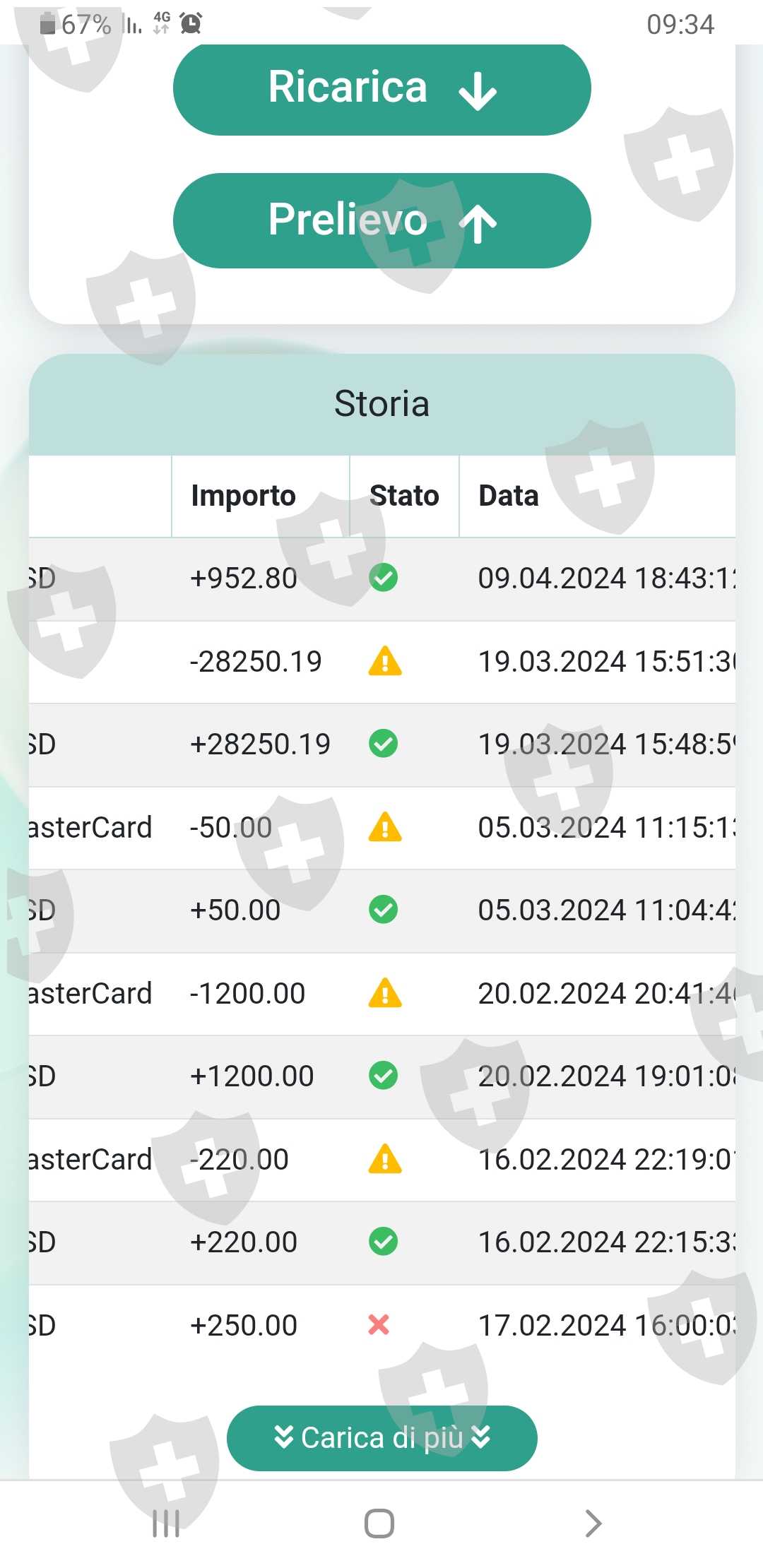This screenshot has height=1568, width=763.
Task: Tap the warning triangle for -220.00
Action: click(x=385, y=1159)
